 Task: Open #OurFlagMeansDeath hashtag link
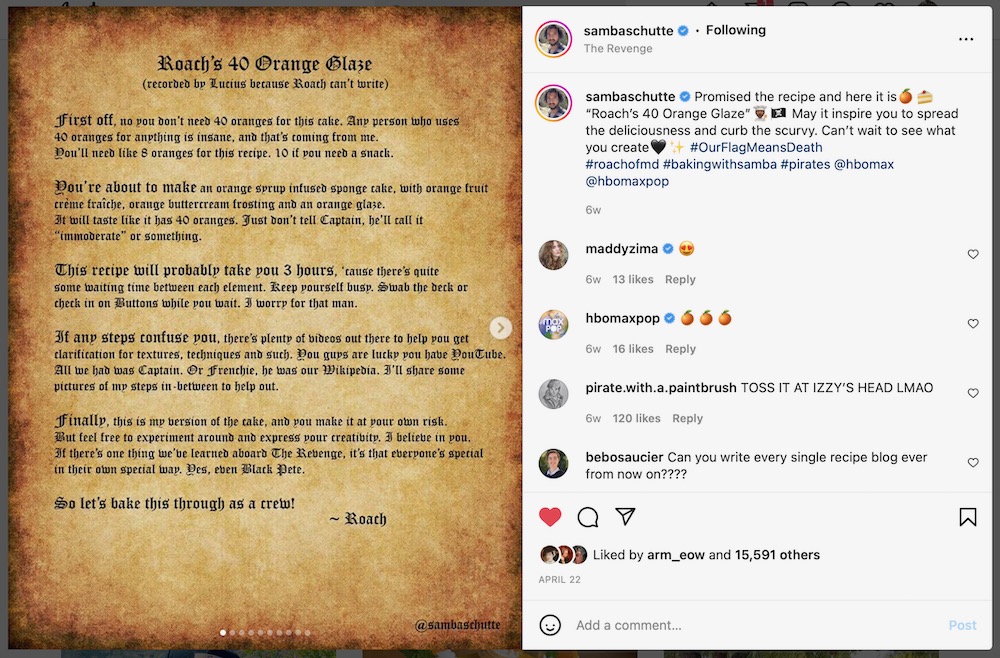coord(756,147)
